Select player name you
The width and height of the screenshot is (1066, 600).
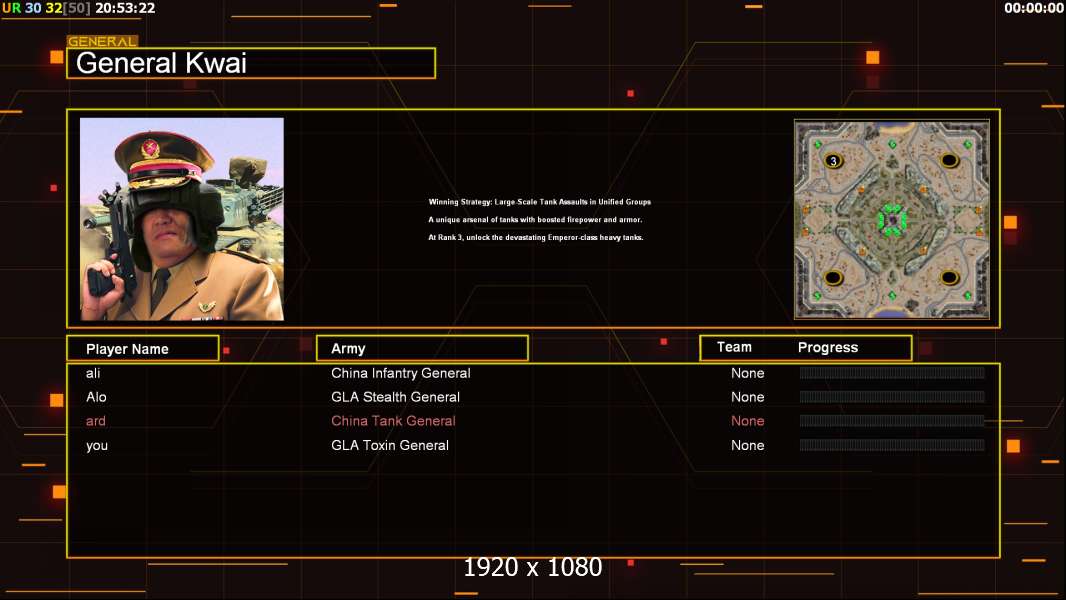click(97, 446)
